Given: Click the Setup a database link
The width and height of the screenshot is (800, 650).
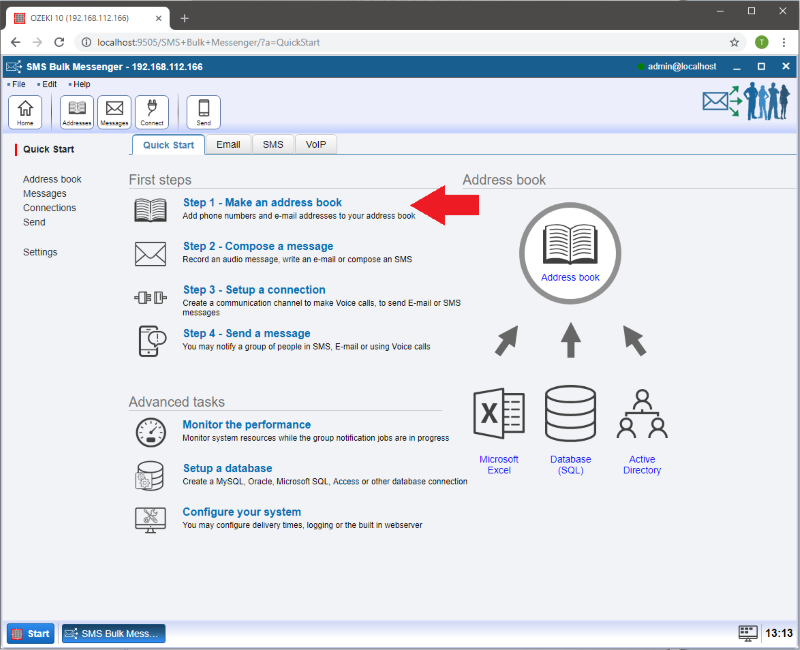Looking at the screenshot, I should [x=227, y=468].
